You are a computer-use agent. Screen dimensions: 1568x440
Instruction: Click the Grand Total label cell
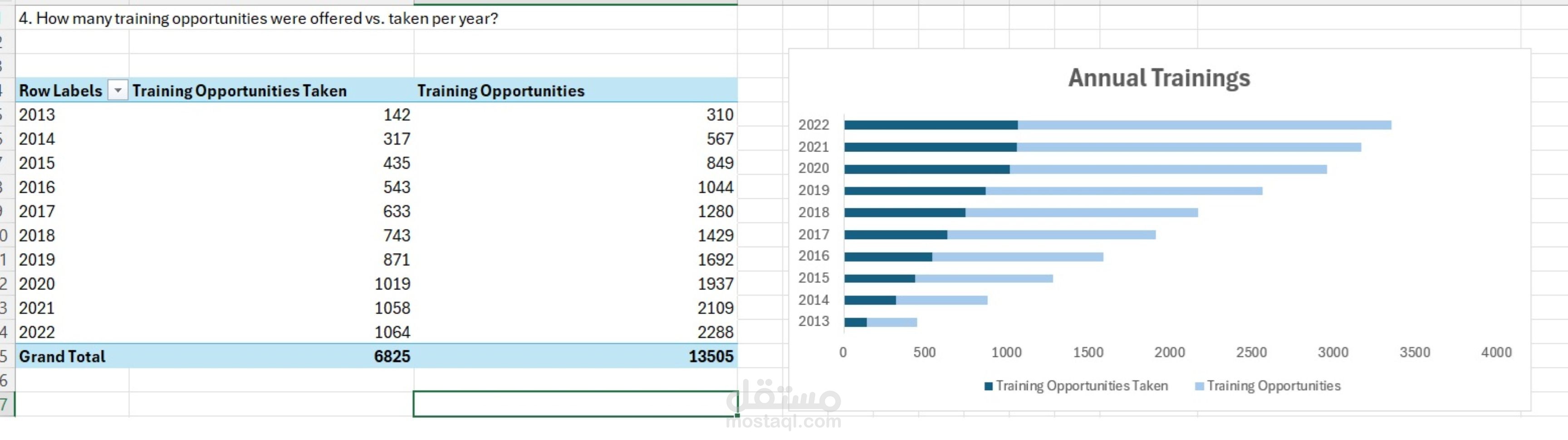[x=72, y=357]
